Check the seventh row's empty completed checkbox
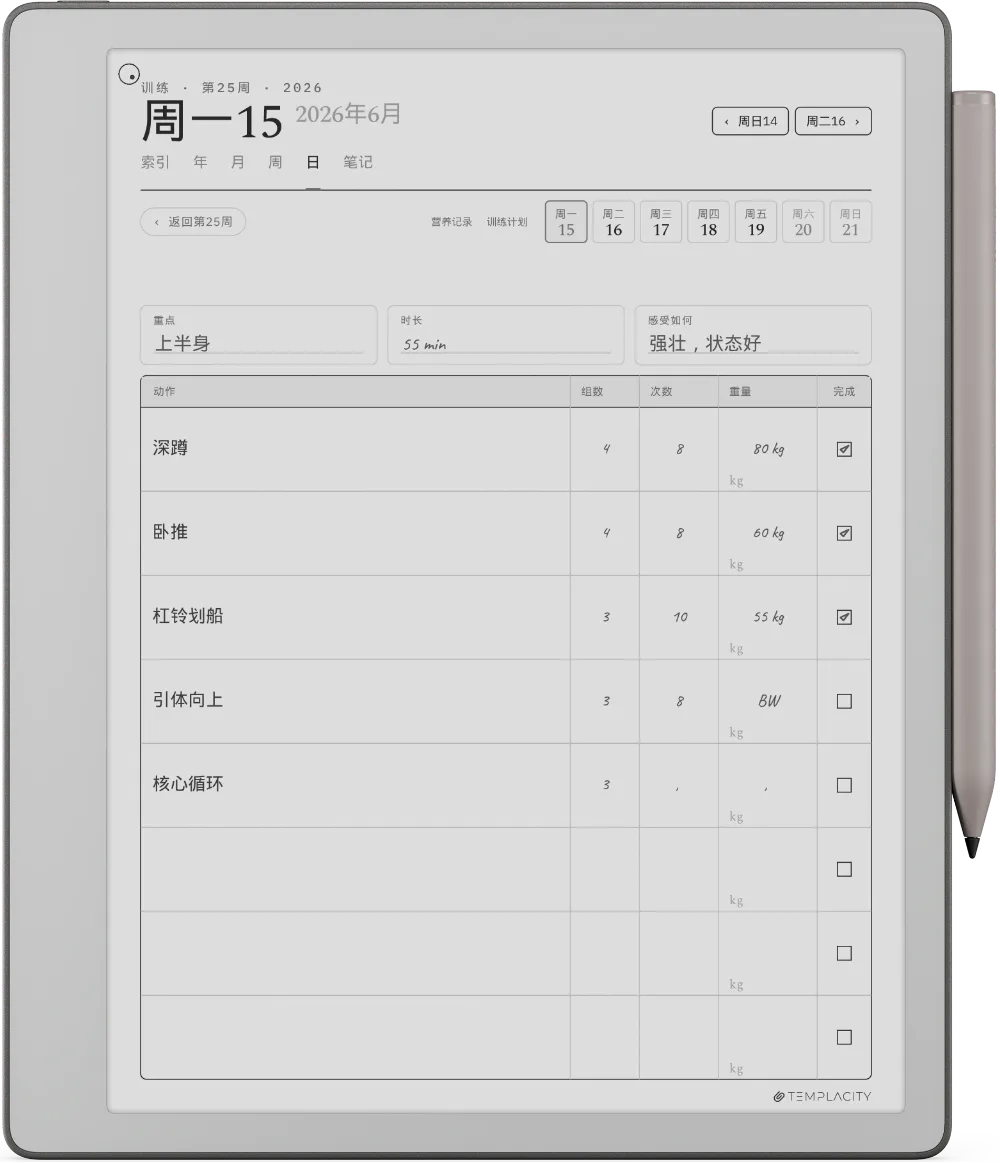 (x=844, y=953)
